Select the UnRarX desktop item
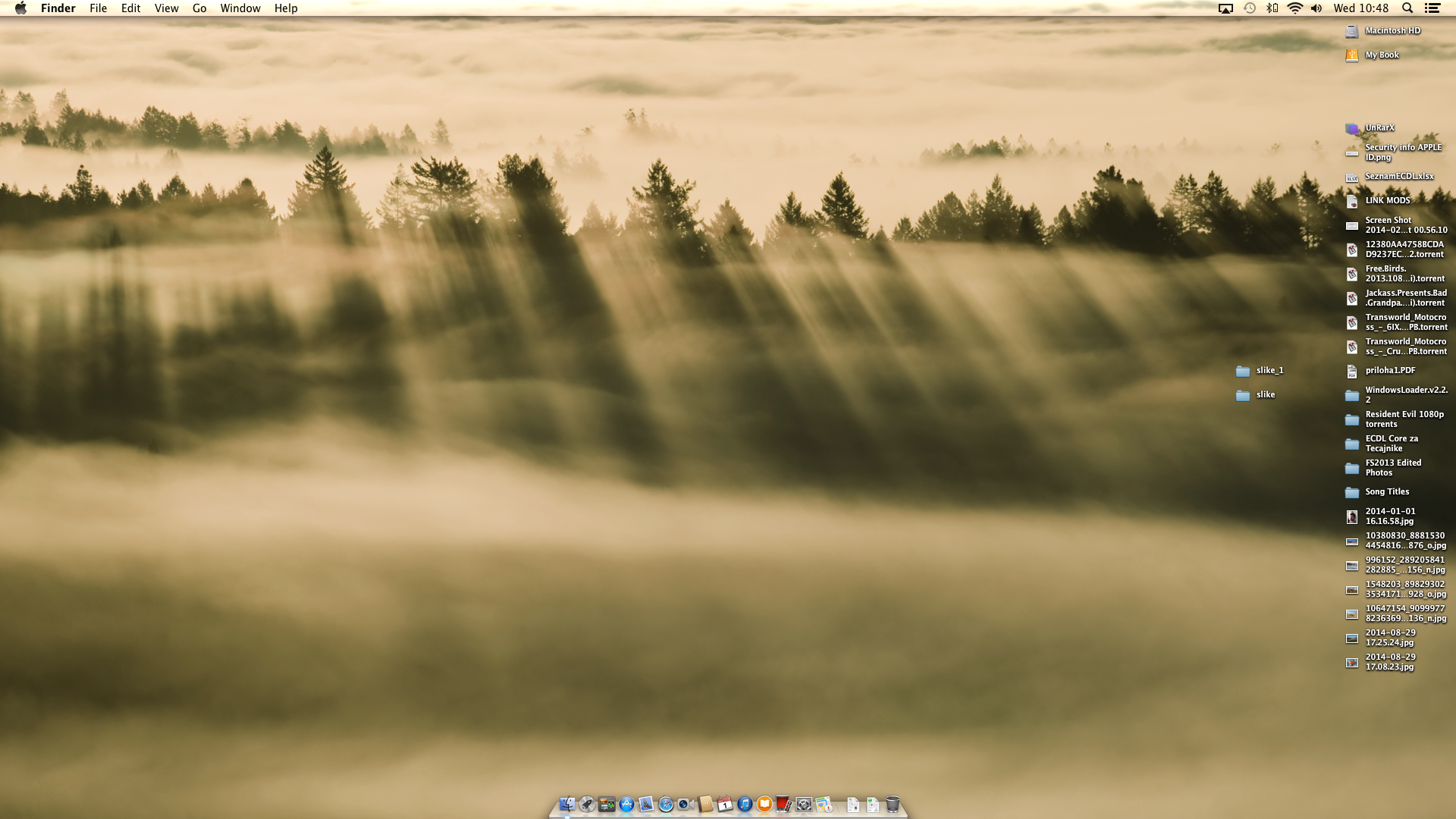Screen dimensions: 1456x819 click(x=1370, y=128)
